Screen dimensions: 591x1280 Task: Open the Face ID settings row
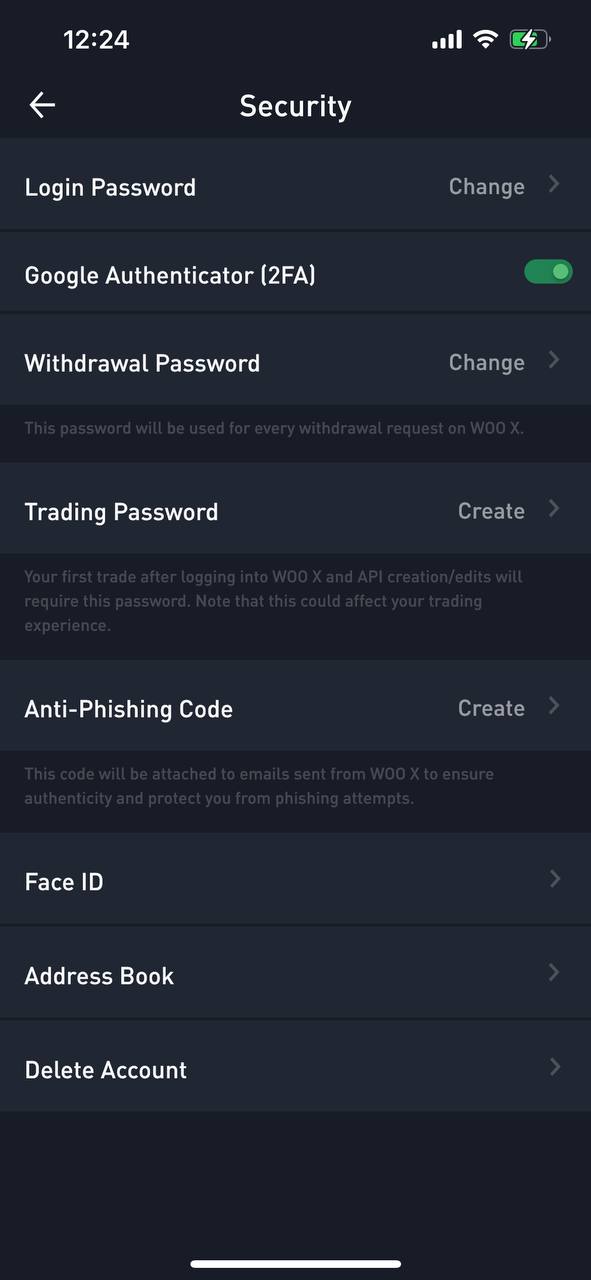(x=295, y=880)
